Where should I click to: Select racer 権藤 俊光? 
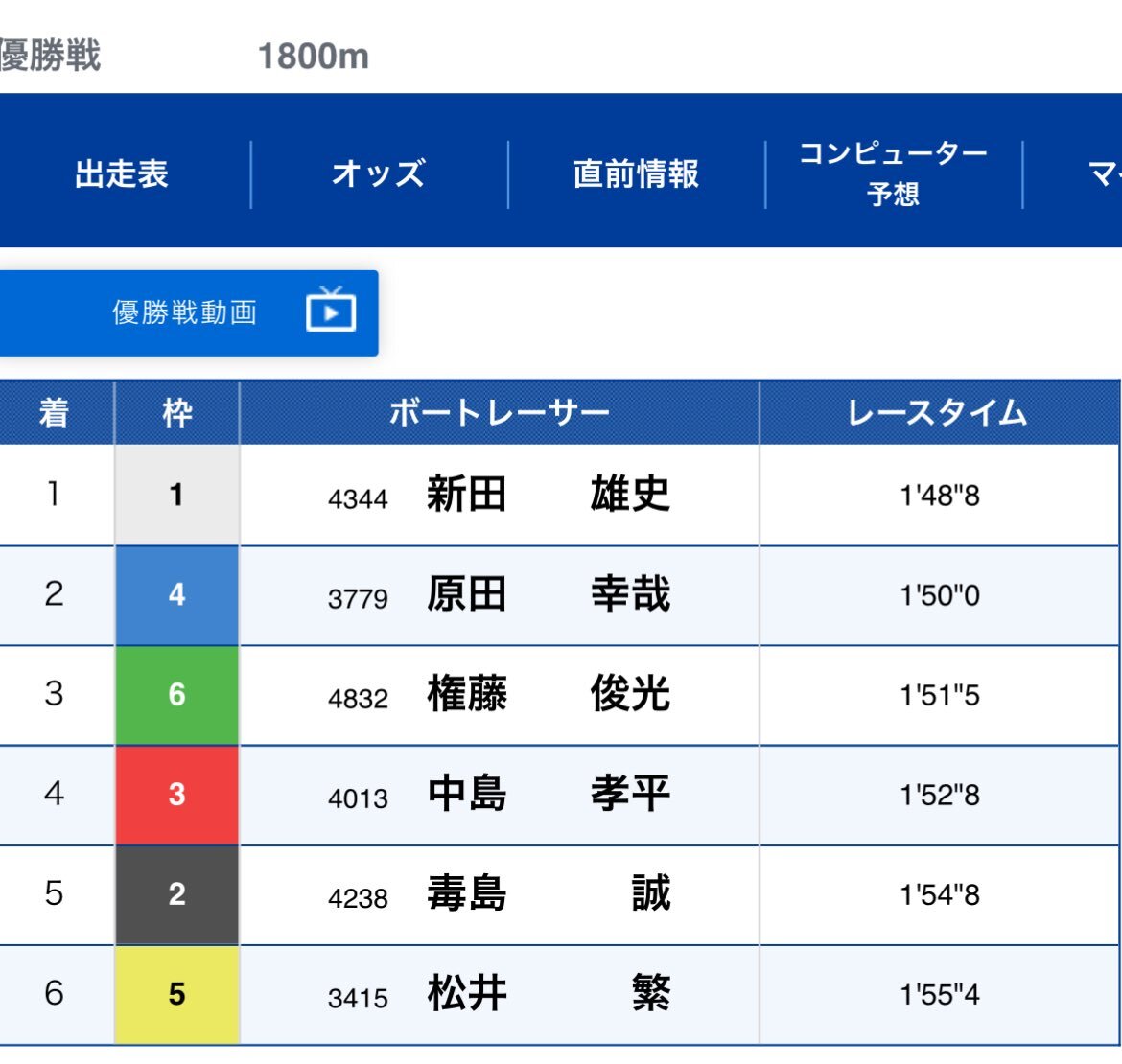pos(549,694)
